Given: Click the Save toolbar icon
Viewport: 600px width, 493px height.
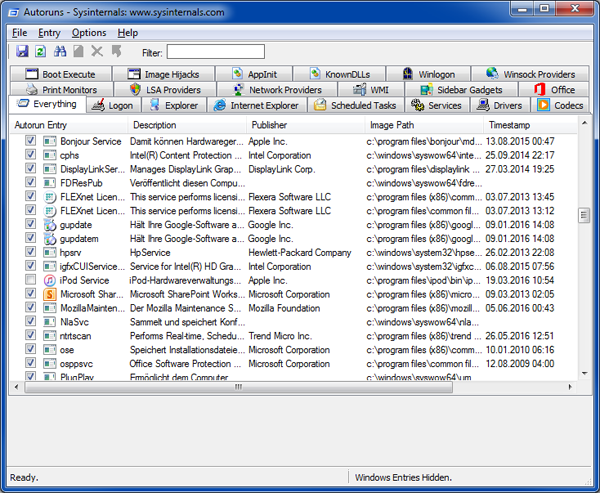Looking at the screenshot, I should click(x=22, y=51).
